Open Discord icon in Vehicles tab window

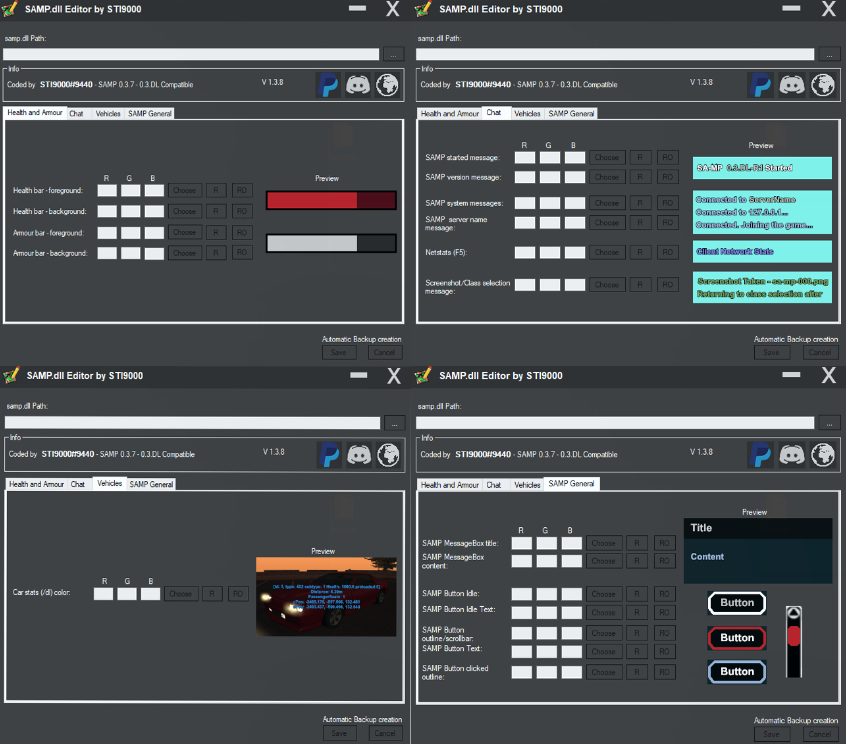[359, 455]
